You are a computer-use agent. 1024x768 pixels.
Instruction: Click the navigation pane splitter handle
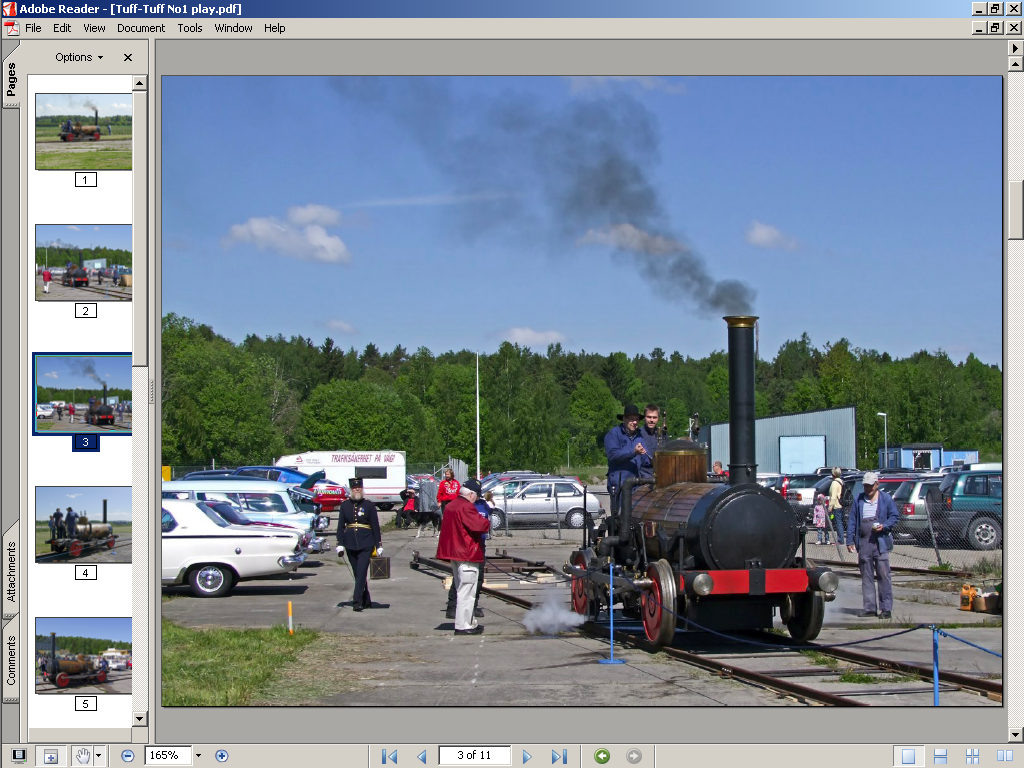coord(152,392)
